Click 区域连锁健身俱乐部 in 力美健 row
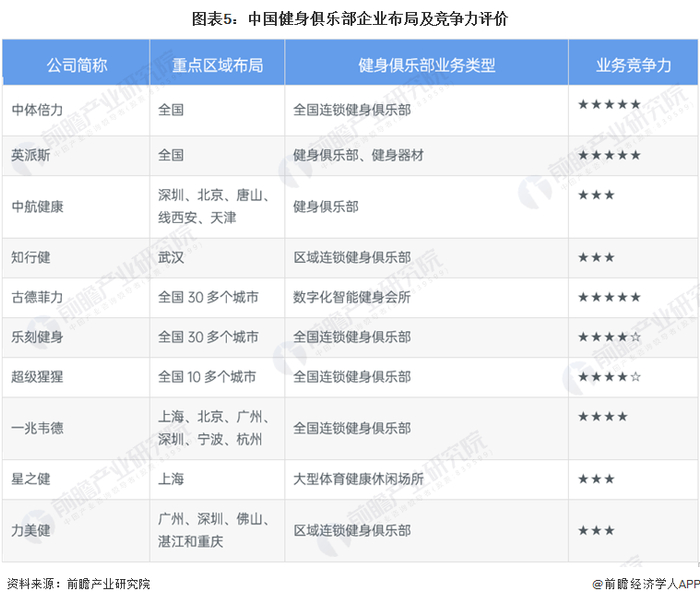The width and height of the screenshot is (700, 603). pyautogui.click(x=352, y=530)
